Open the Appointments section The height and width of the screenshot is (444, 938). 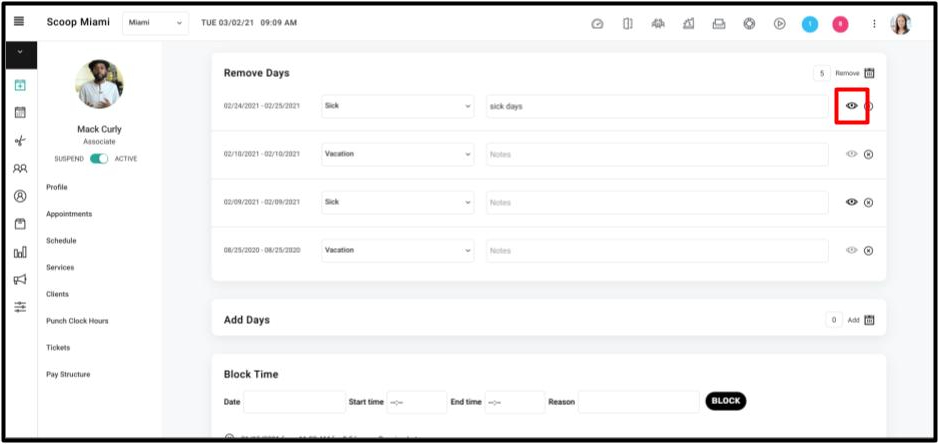69,214
